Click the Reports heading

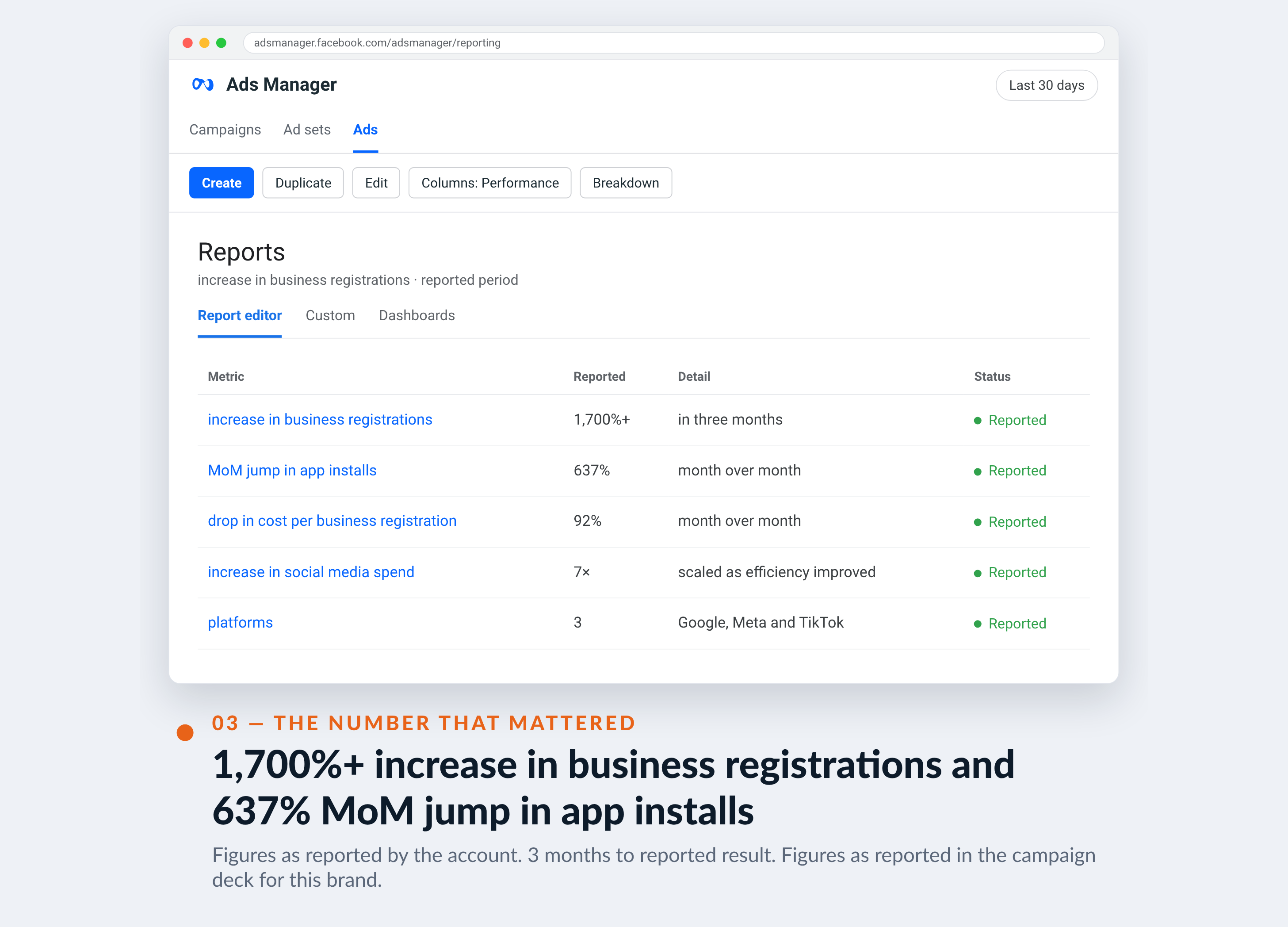click(x=241, y=252)
